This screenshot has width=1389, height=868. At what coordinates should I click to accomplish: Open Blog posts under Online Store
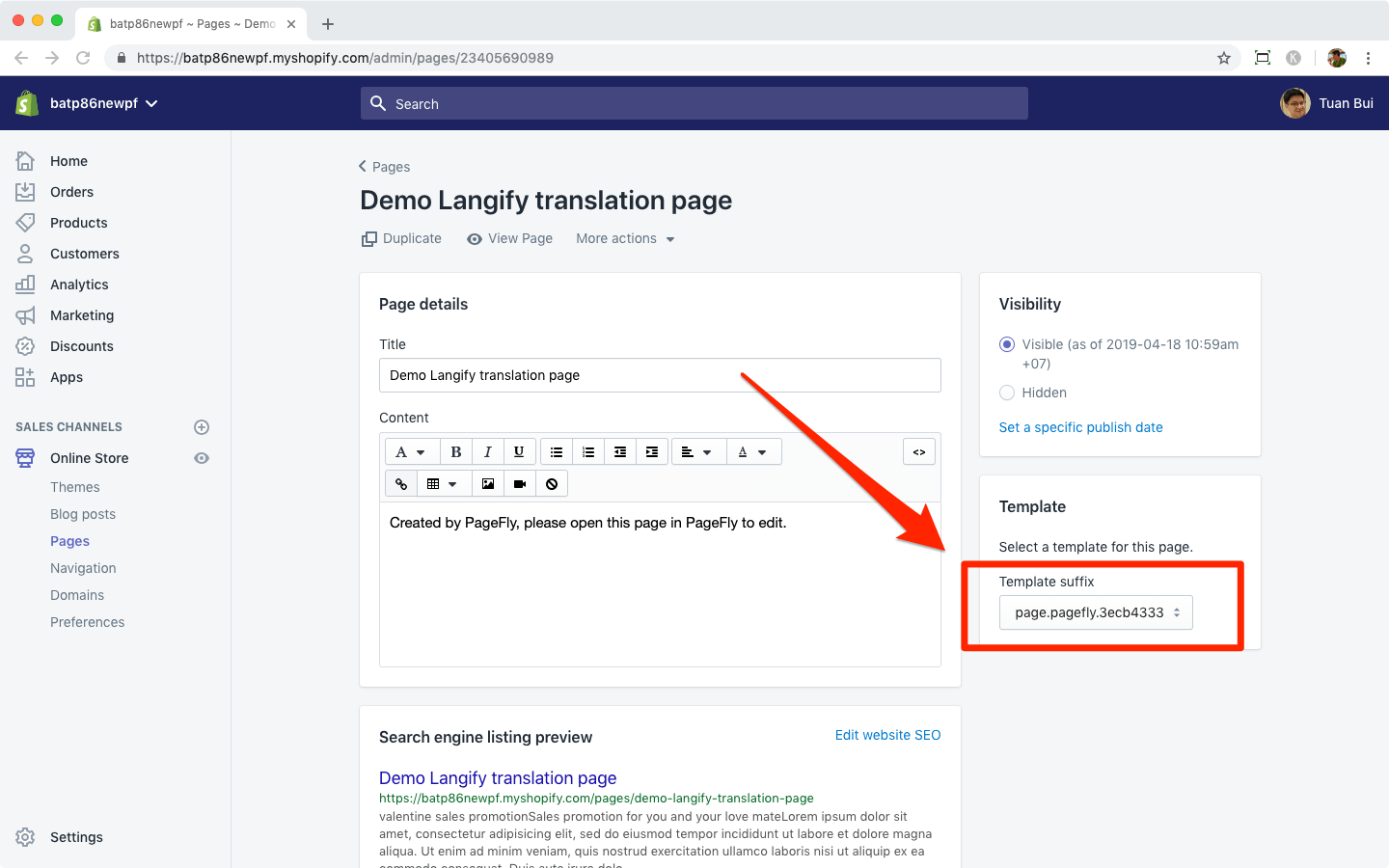[x=83, y=514]
